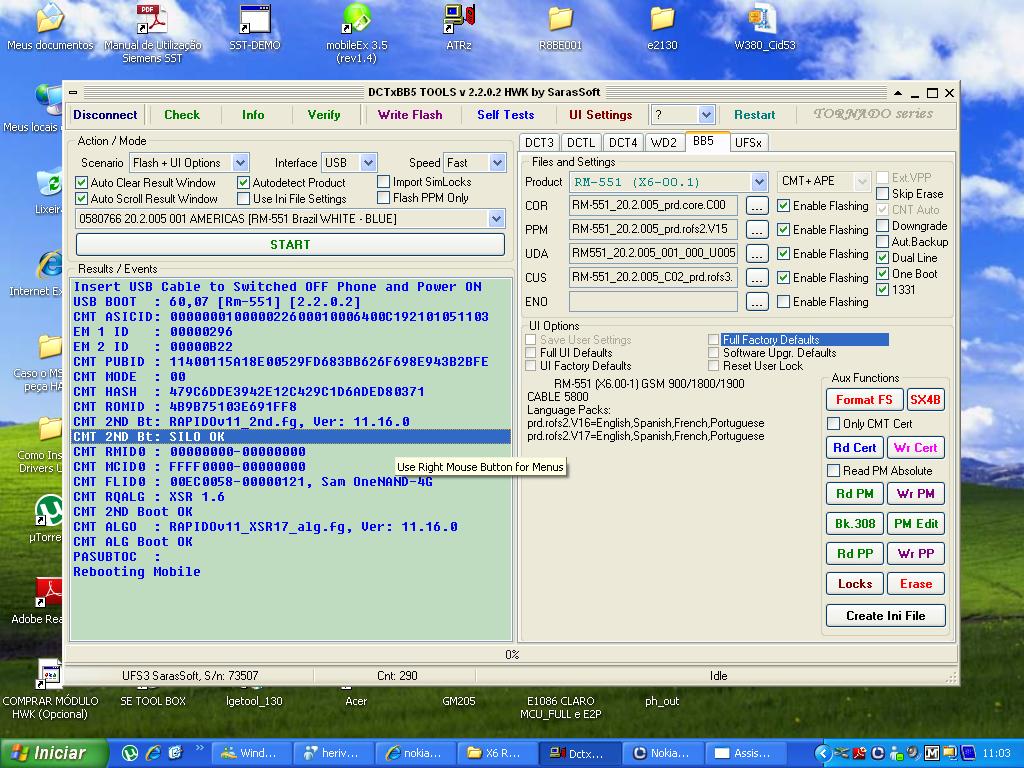Toggle Auto Clear Result Window checkbox
Viewport: 1024px width, 768px height.
(x=82, y=183)
